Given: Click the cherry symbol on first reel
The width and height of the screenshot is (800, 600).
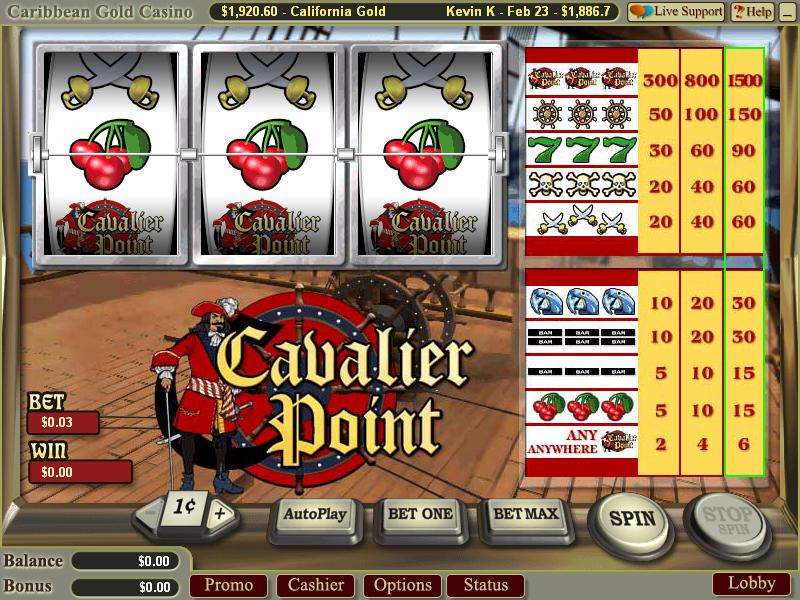Looking at the screenshot, I should click(x=110, y=154).
